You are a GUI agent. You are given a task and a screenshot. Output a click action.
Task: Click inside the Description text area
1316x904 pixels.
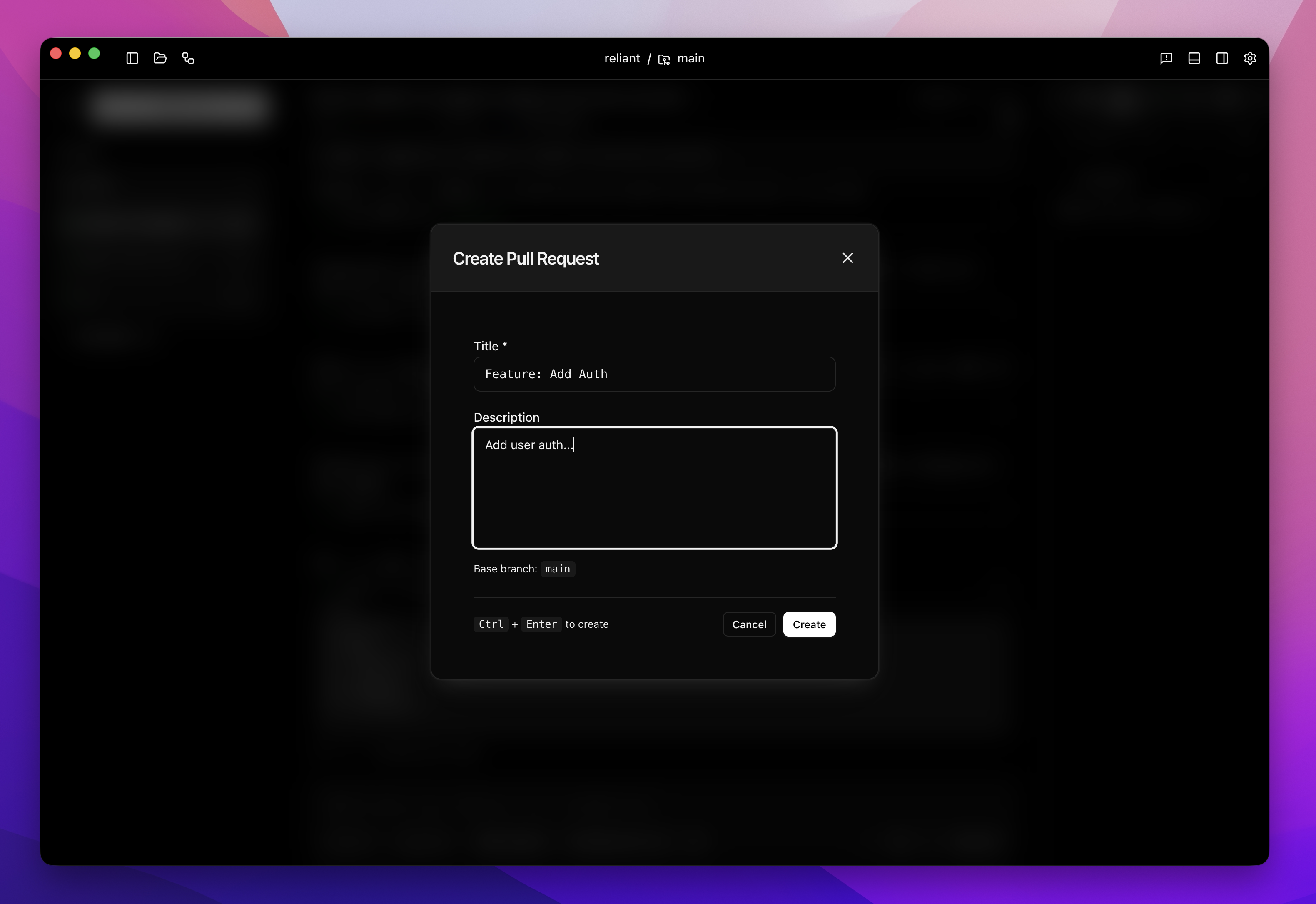coord(654,487)
